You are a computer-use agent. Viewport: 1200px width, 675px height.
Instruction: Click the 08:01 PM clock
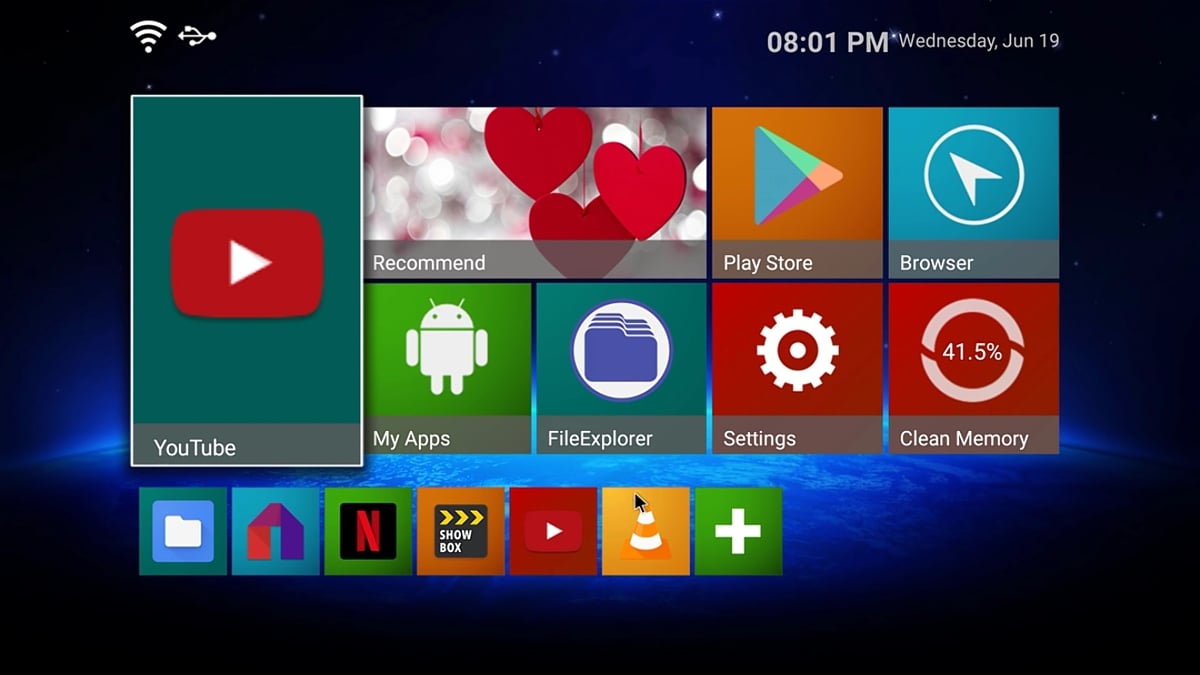[827, 42]
